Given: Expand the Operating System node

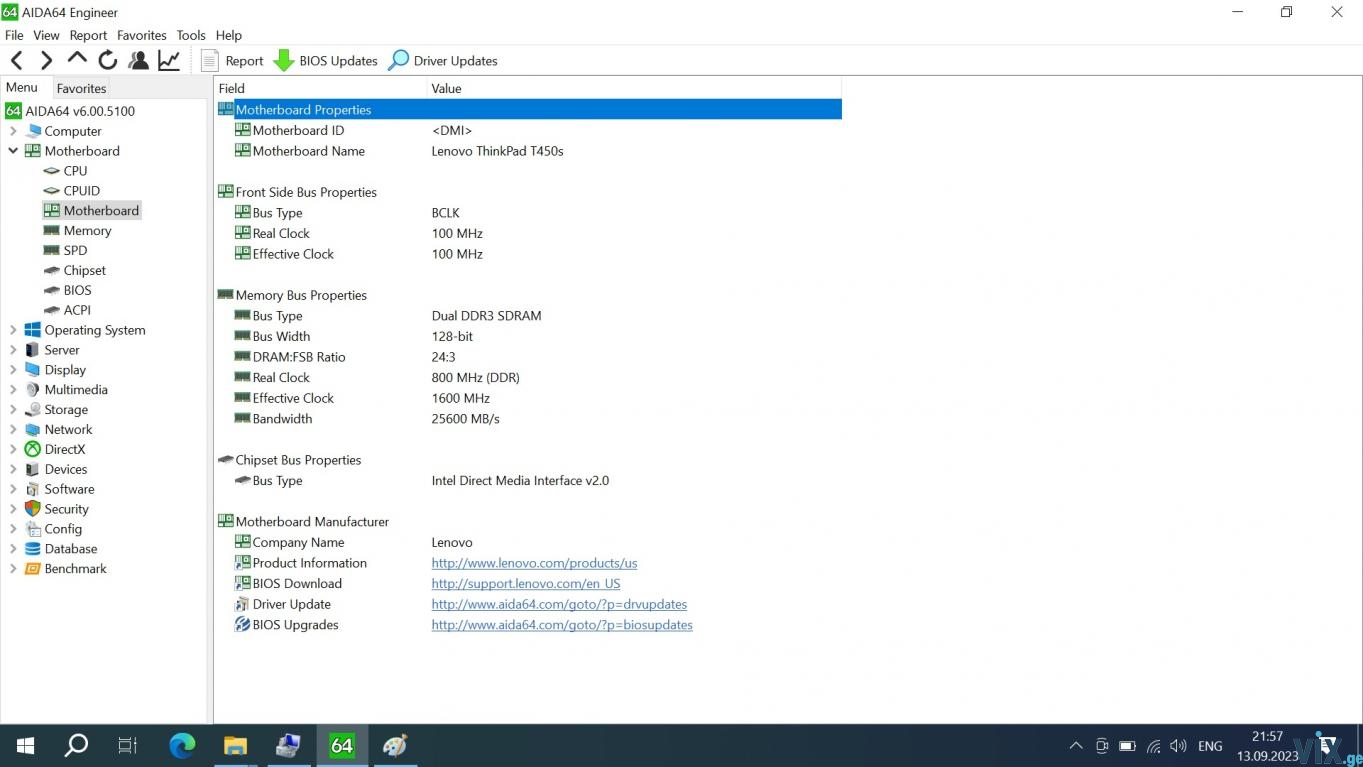Looking at the screenshot, I should (x=13, y=330).
